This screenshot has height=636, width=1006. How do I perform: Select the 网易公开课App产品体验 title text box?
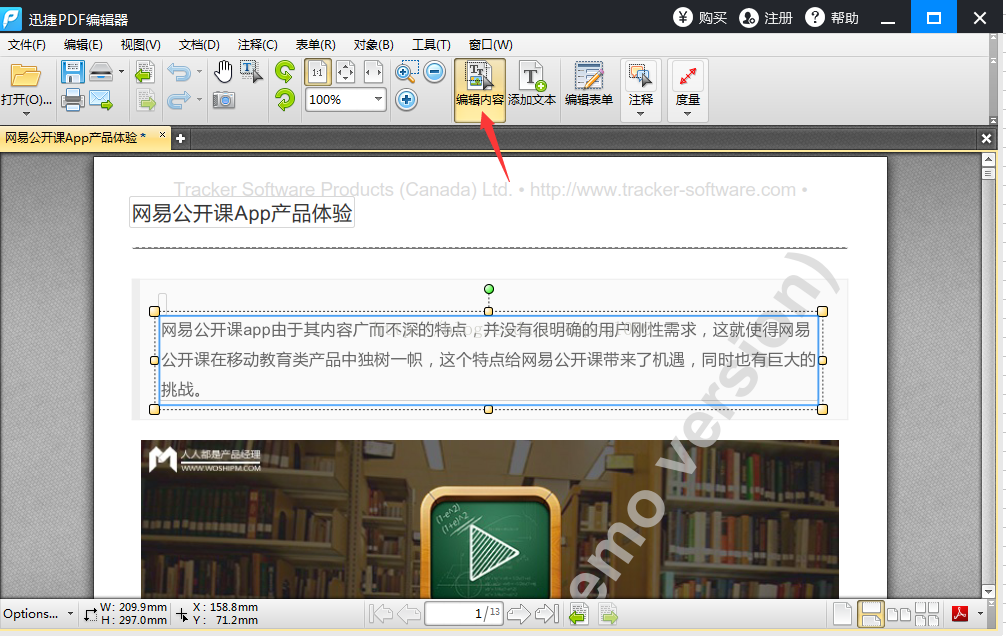(x=242, y=213)
